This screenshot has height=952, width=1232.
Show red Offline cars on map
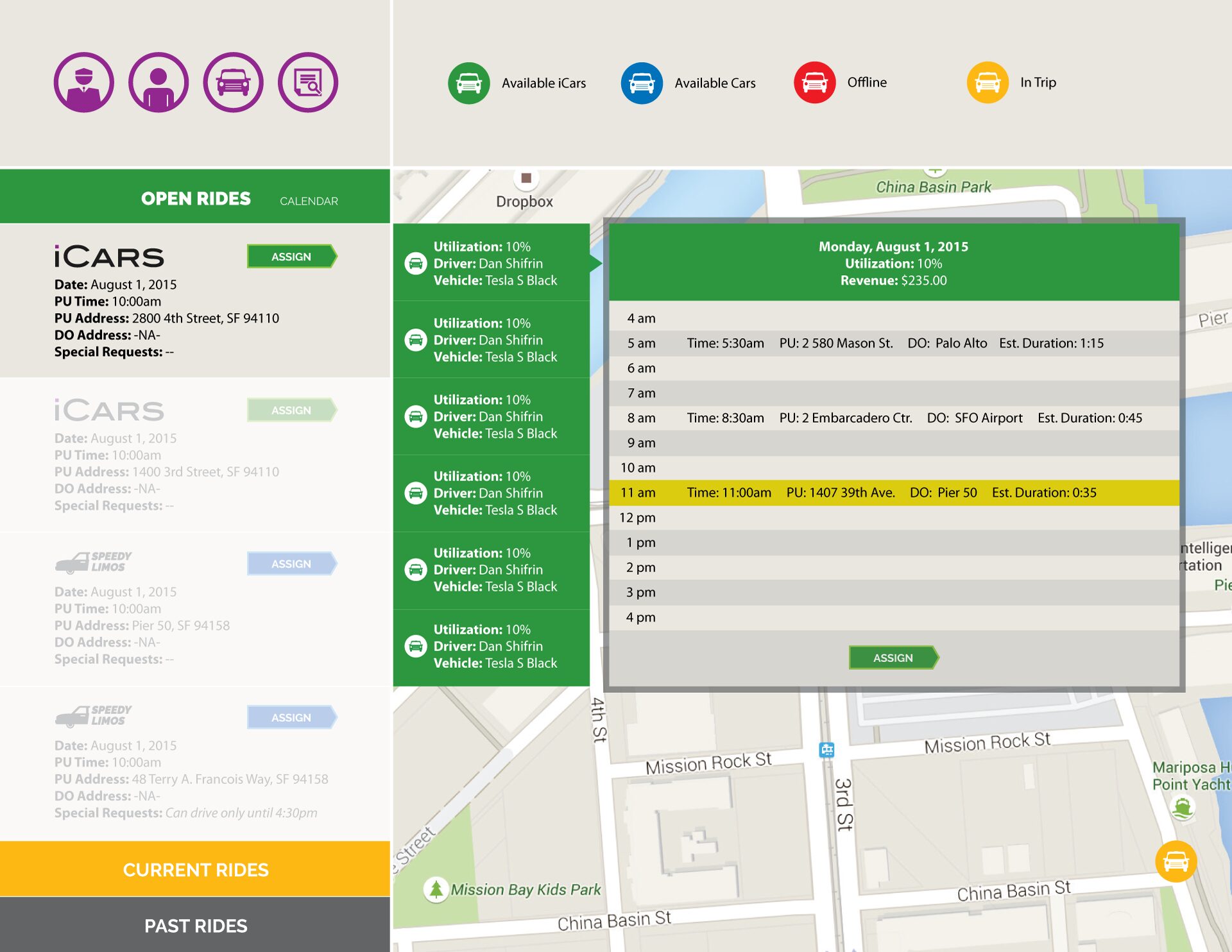click(814, 83)
